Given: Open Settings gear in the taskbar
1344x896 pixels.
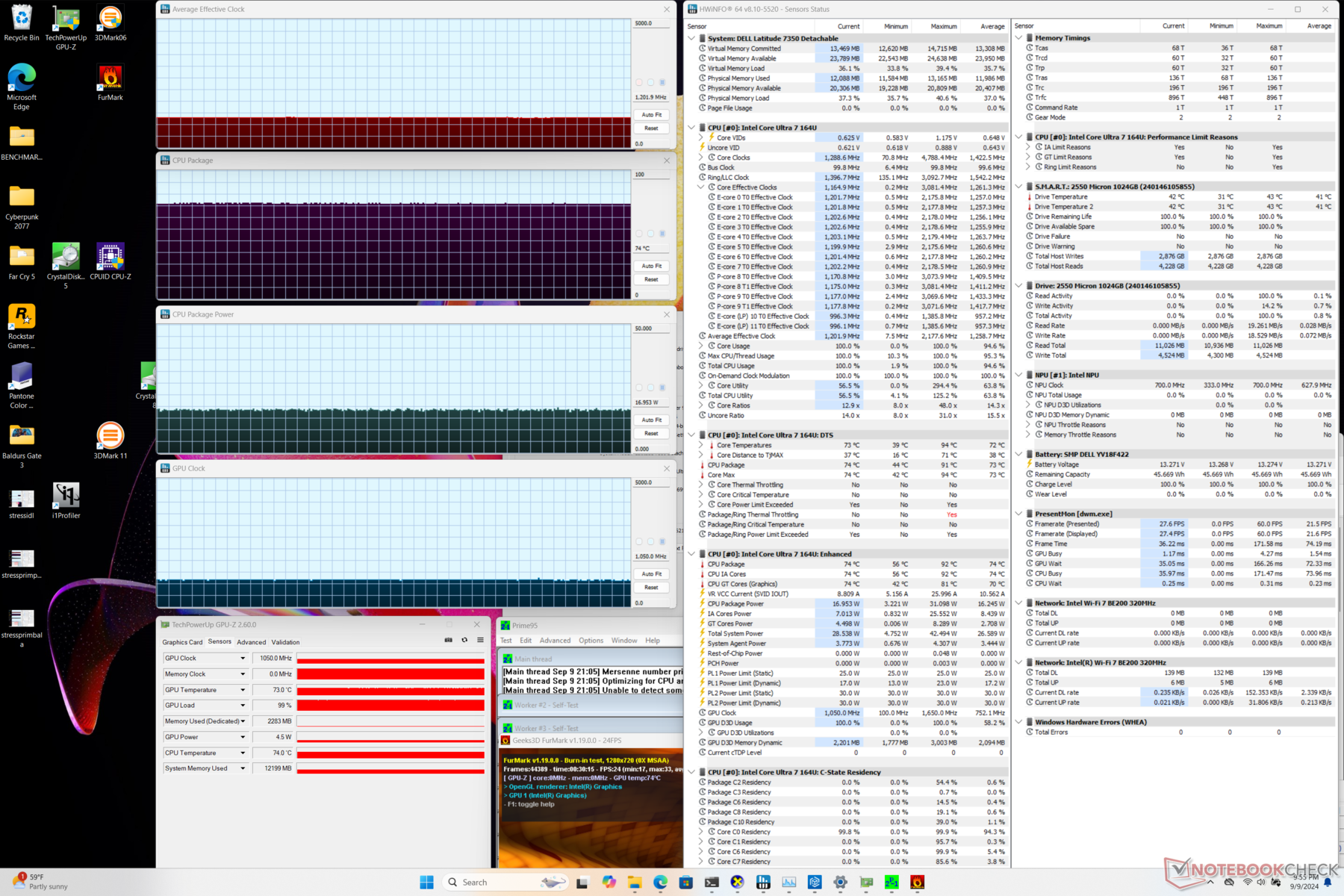Looking at the screenshot, I should click(x=840, y=883).
